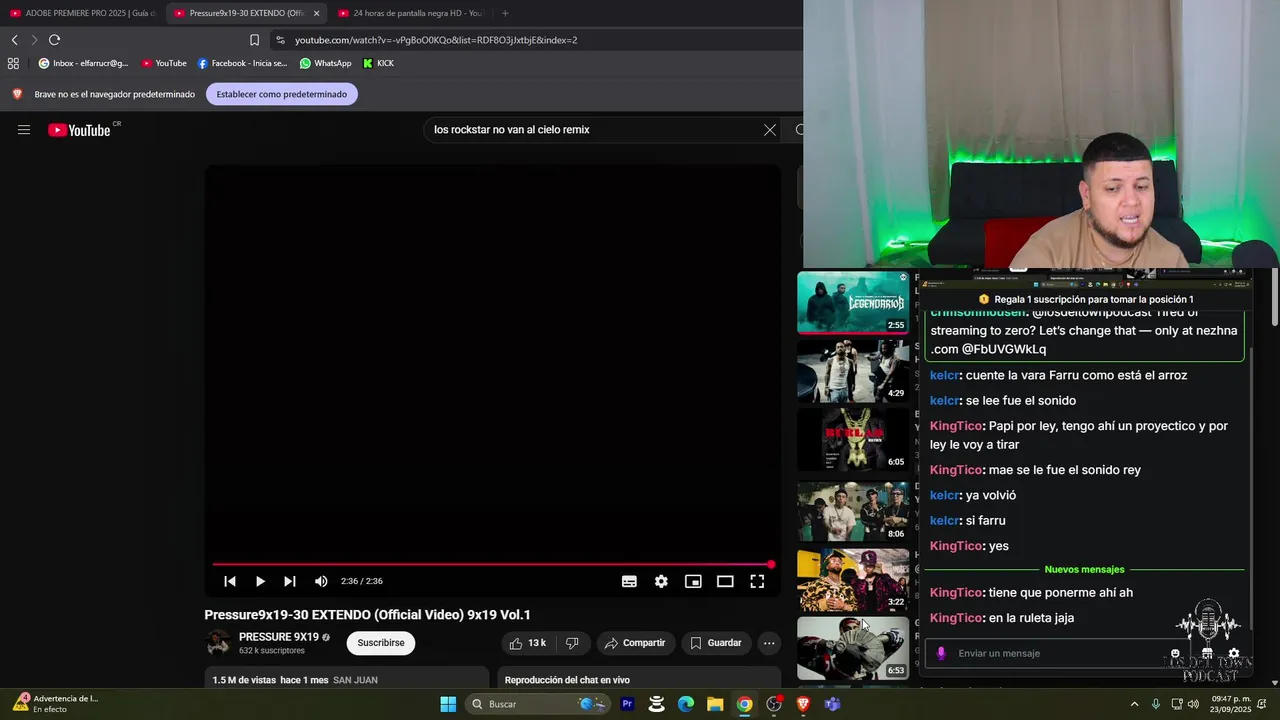The height and width of the screenshot is (720, 1280).
Task: Play the finished video
Action: coord(260,581)
